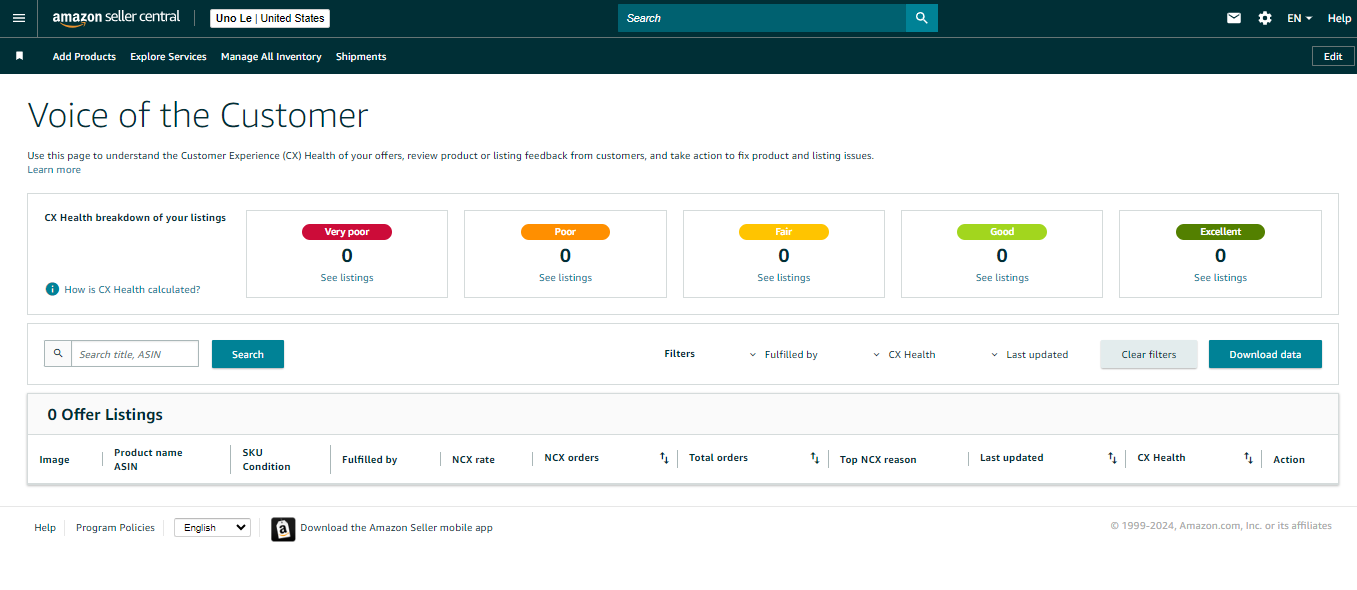Click the red Very poor badge
1357x590 pixels.
click(347, 232)
